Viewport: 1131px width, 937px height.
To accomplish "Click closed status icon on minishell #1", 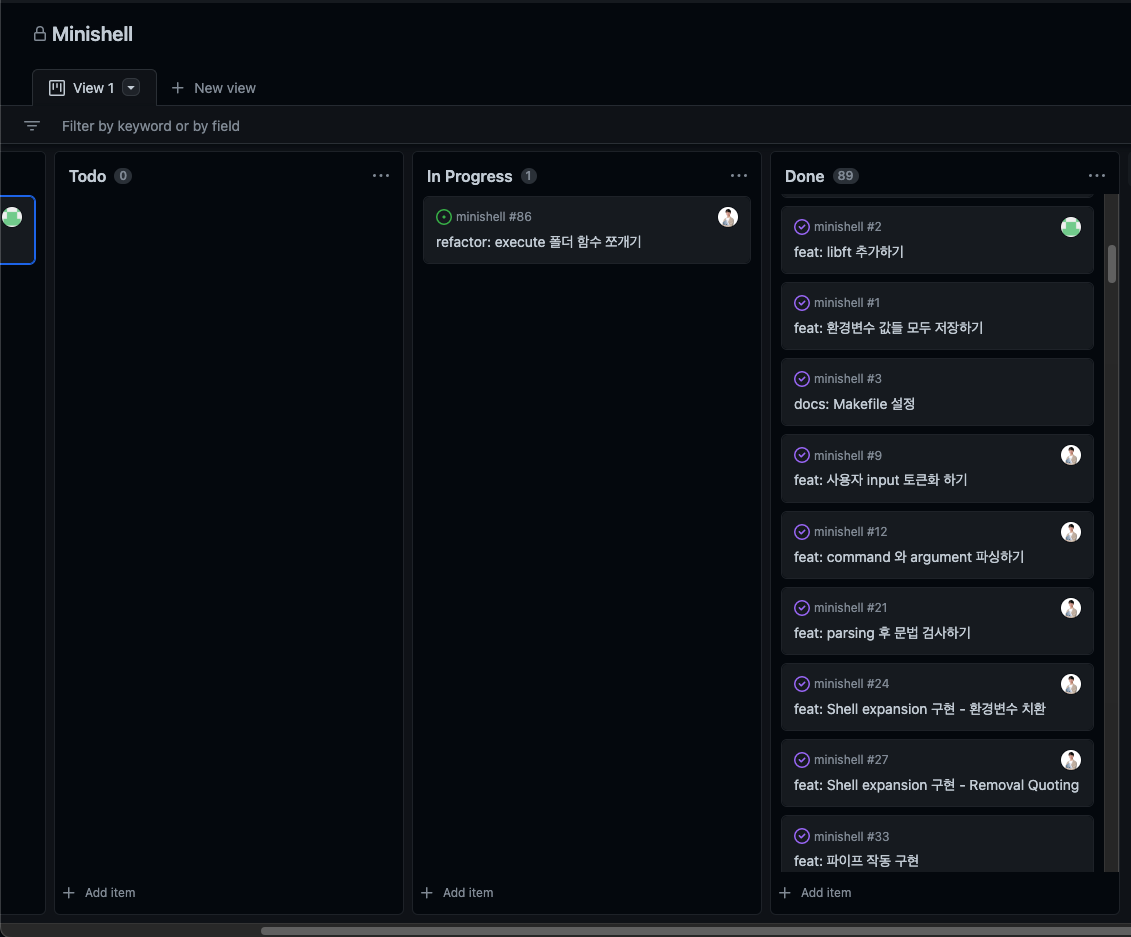I will coord(802,303).
